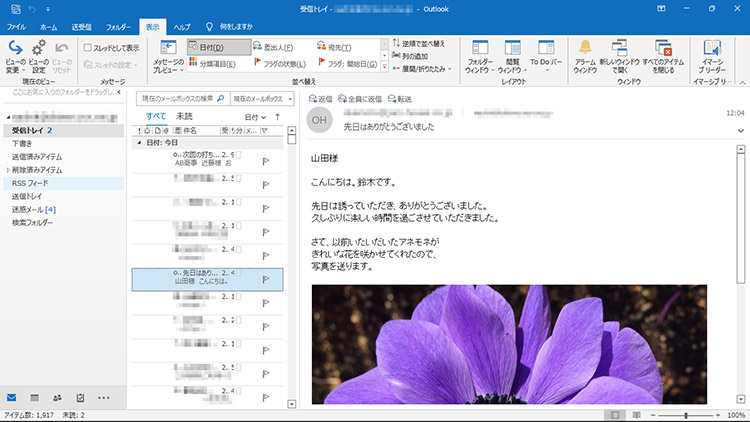The width and height of the screenshot is (750, 422).
Task: Click the zoom slider in status bar
Action: click(x=686, y=415)
